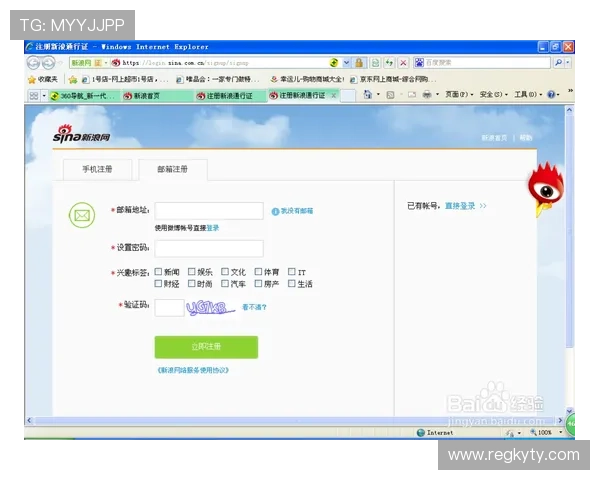600x480 pixels.
Task: Open the Quick Tabs grid icon
Action: (x=34, y=95)
